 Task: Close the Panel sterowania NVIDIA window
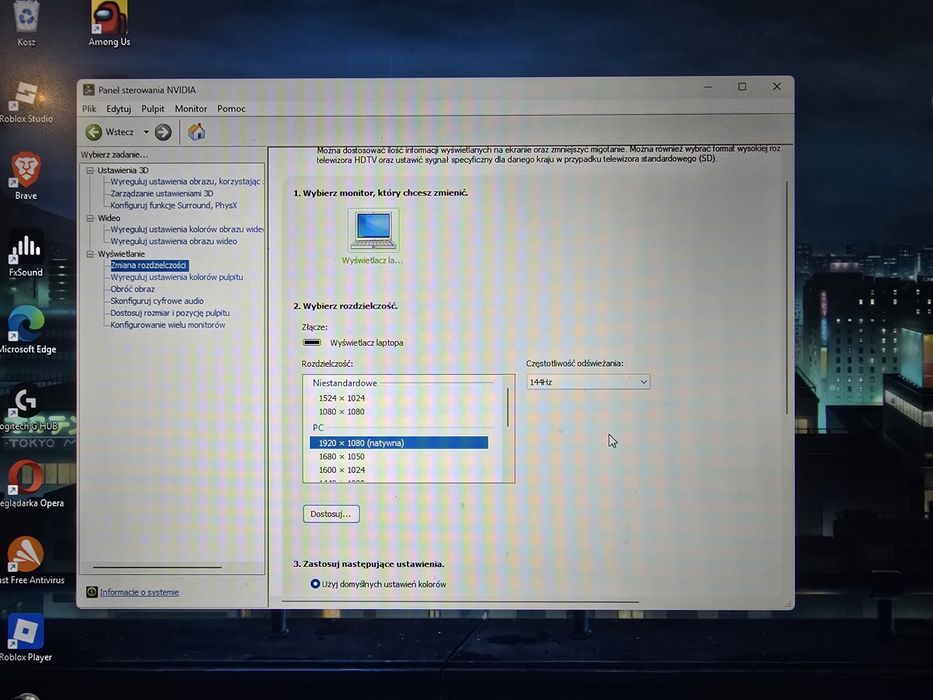[x=777, y=87]
